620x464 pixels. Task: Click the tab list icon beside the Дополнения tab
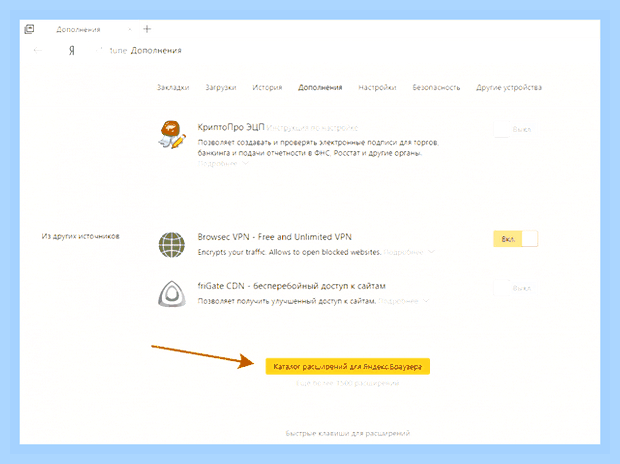[29, 29]
